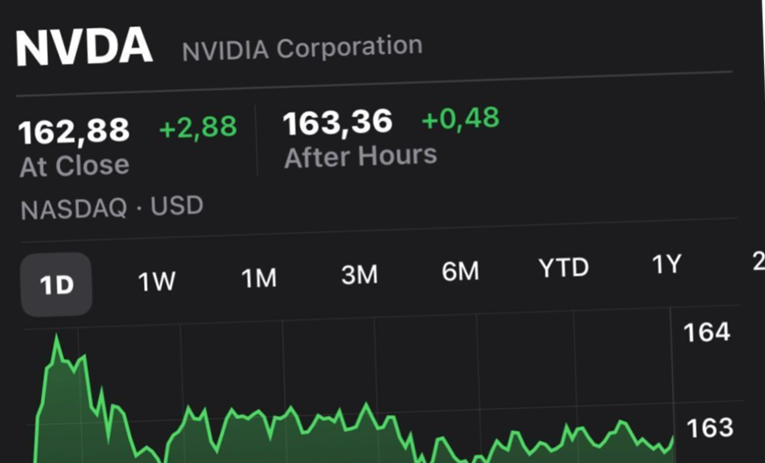Click the After Hours label
This screenshot has height=463, width=765.
point(360,156)
